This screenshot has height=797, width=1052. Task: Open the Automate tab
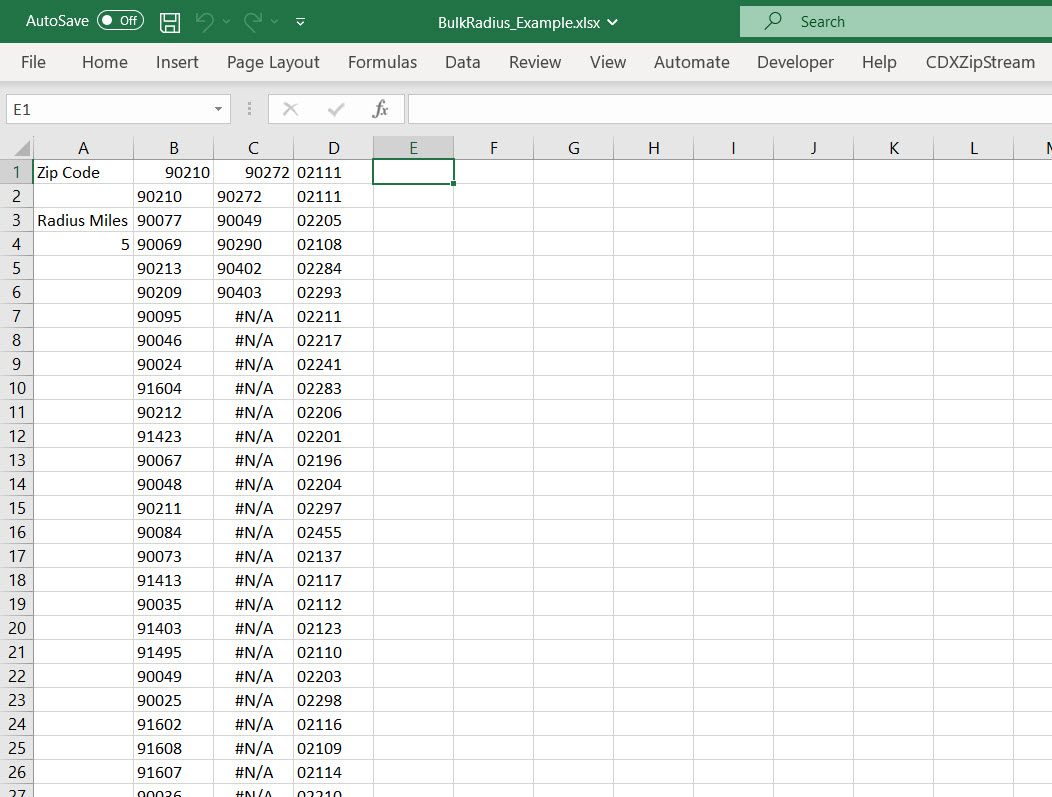tap(692, 62)
